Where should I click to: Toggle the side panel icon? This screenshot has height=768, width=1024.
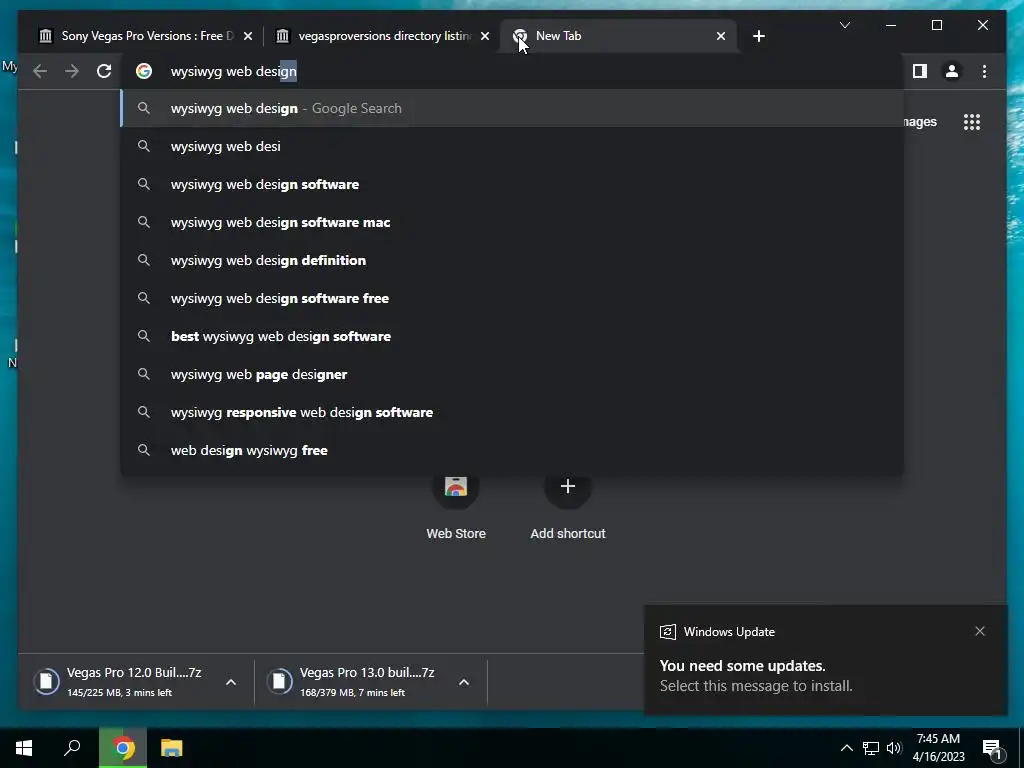tap(920, 71)
